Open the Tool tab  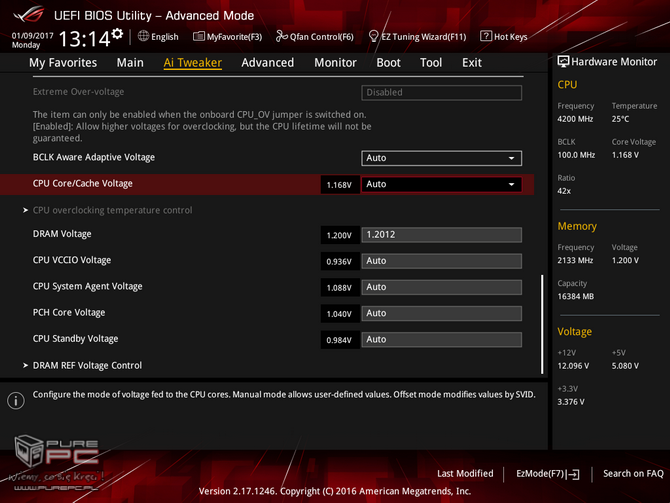tap(431, 62)
